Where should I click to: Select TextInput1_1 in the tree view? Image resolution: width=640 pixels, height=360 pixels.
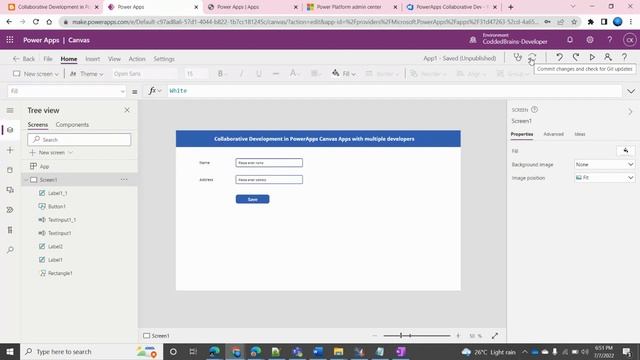62,220
